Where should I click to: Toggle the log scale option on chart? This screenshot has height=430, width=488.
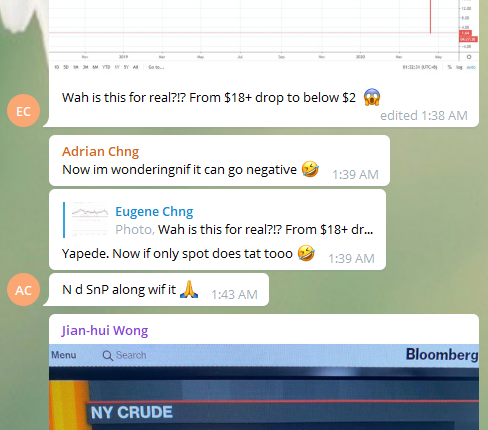point(459,67)
